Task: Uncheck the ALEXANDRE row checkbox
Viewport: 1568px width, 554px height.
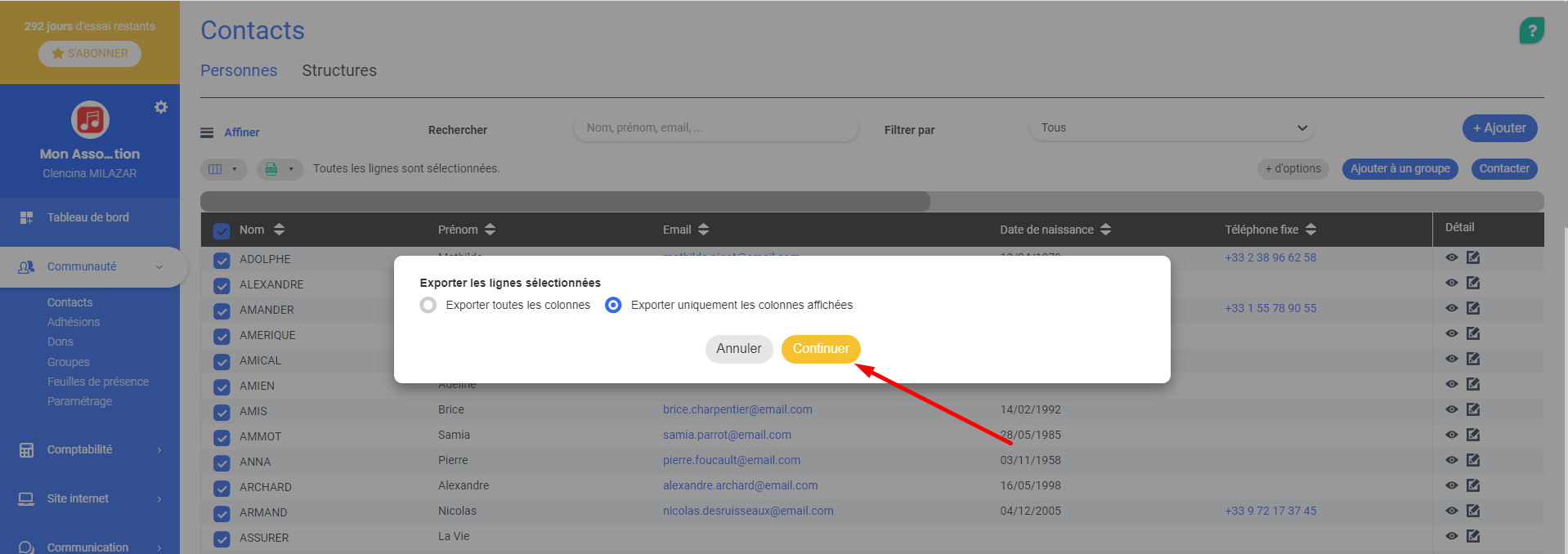Action: (222, 286)
